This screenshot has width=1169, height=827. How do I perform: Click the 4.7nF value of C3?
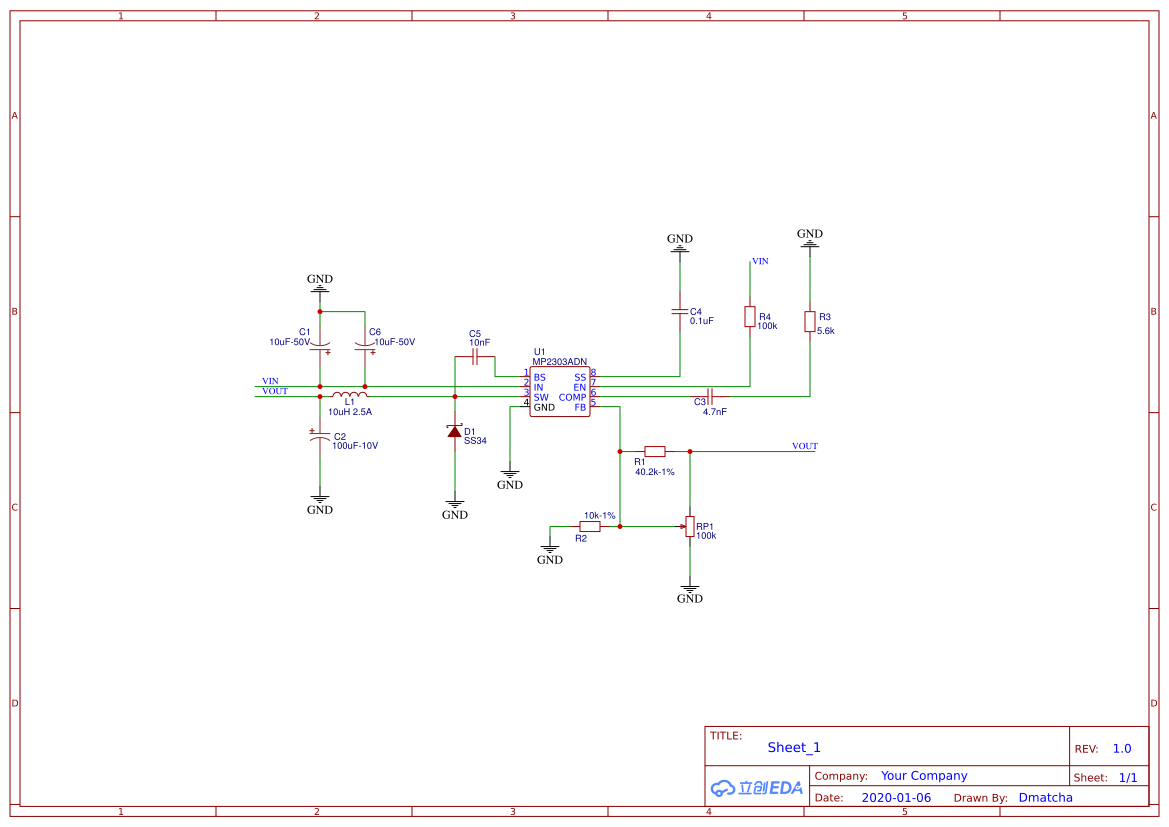click(714, 412)
